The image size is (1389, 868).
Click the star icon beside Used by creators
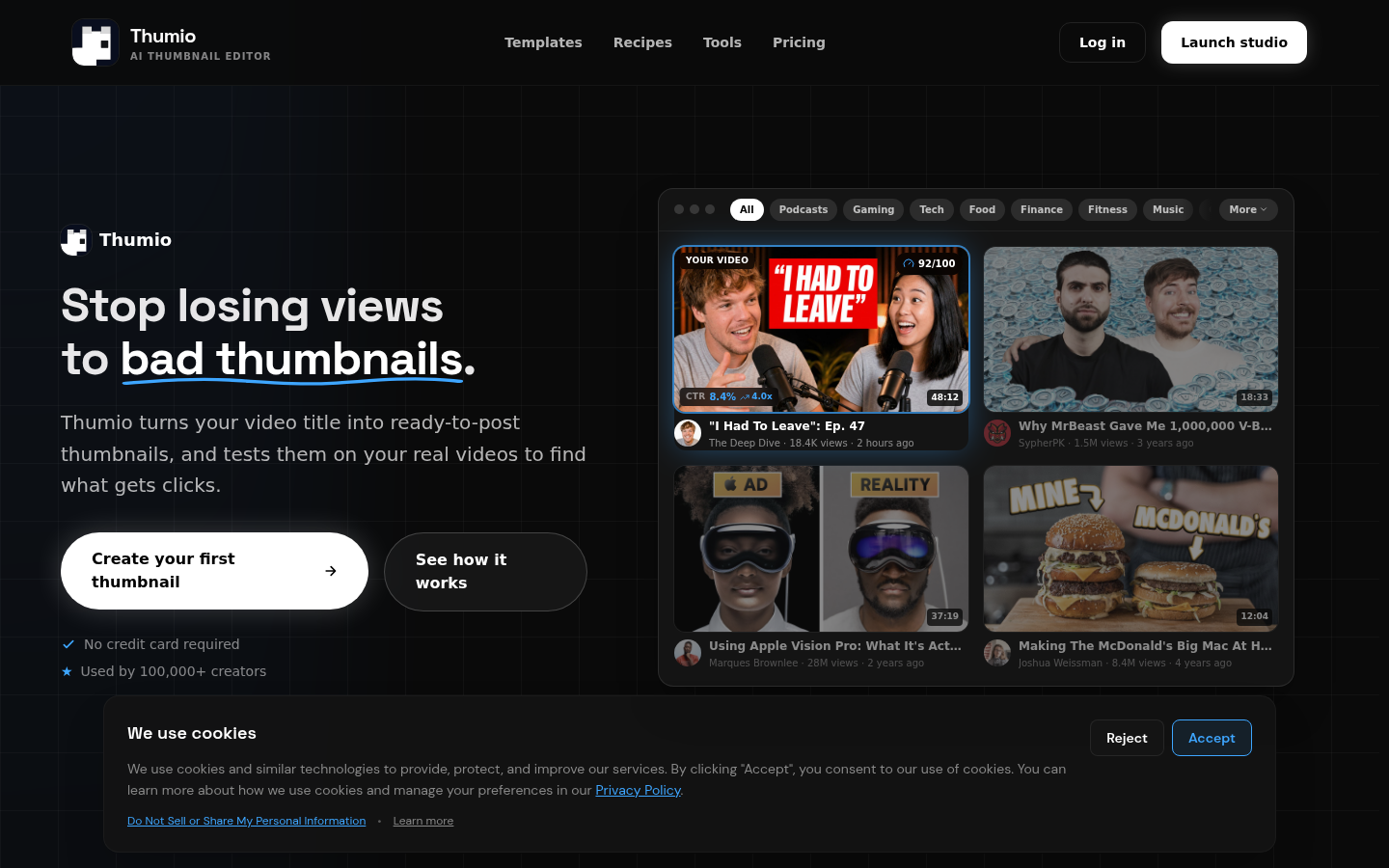coord(67,671)
